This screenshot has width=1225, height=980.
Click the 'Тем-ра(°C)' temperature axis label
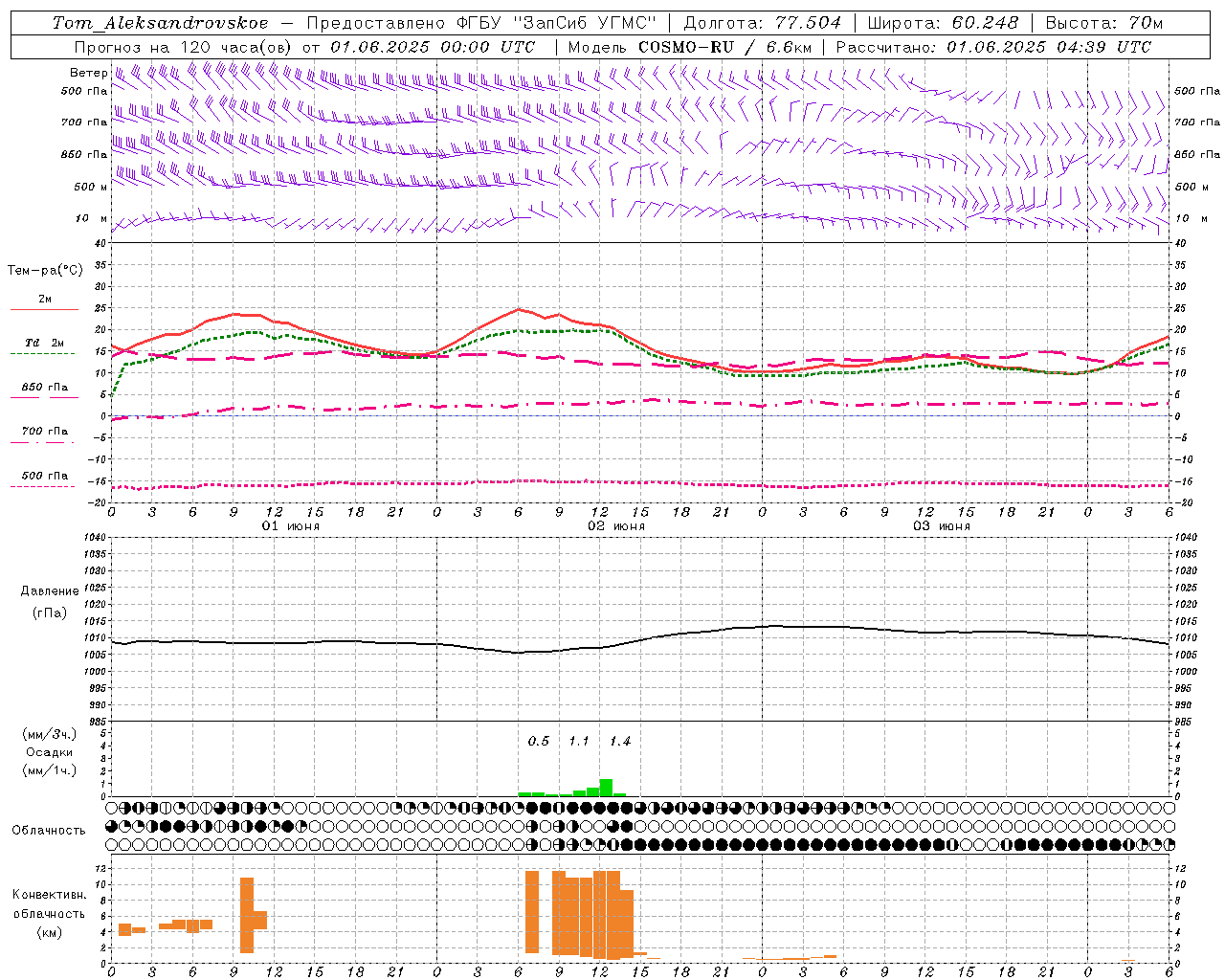point(45,271)
